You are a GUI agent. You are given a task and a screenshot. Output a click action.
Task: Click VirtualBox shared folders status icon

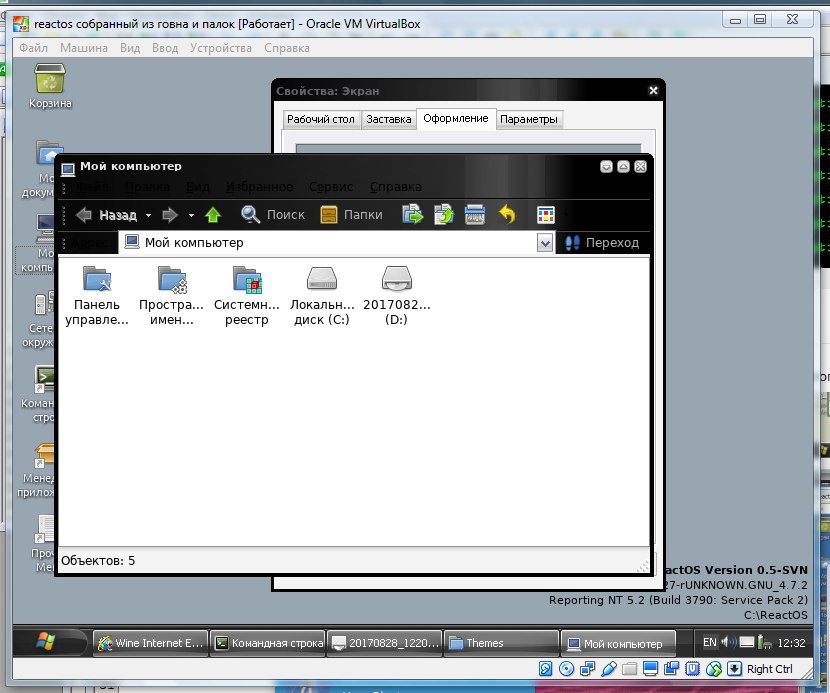point(629,669)
